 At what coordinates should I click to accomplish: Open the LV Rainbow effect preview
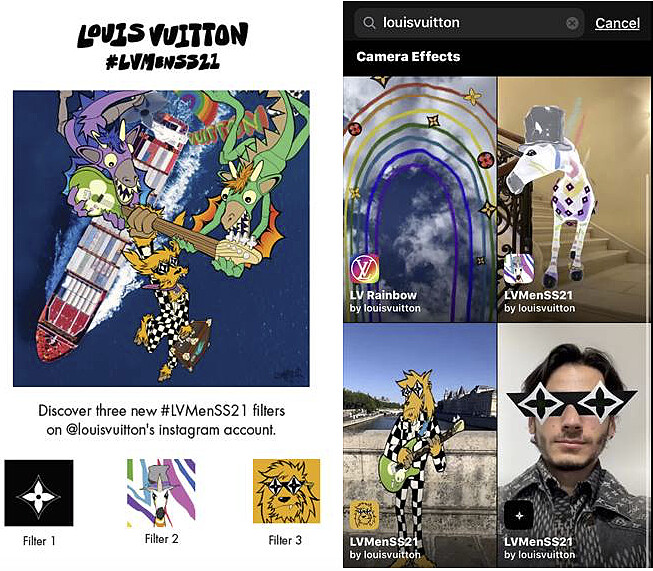[x=420, y=199]
